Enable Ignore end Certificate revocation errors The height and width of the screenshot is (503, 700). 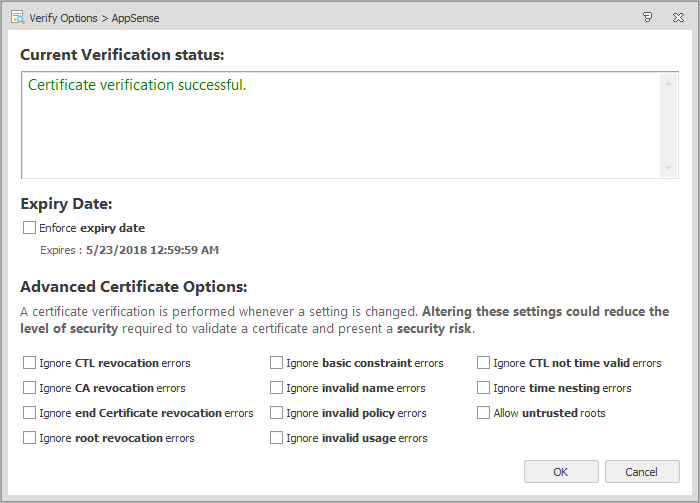30,413
